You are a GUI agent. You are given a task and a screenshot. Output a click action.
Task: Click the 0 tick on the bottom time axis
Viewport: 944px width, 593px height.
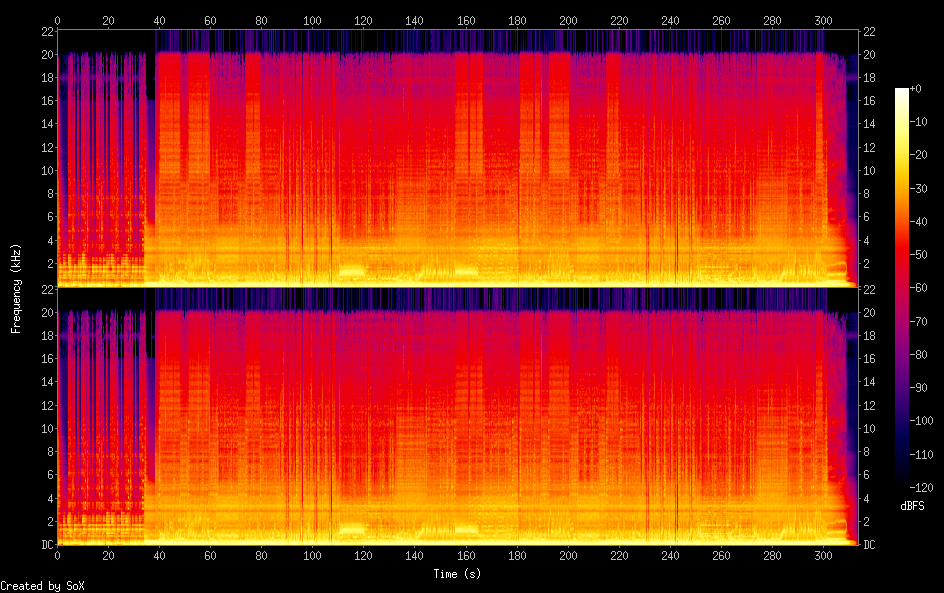(57, 556)
